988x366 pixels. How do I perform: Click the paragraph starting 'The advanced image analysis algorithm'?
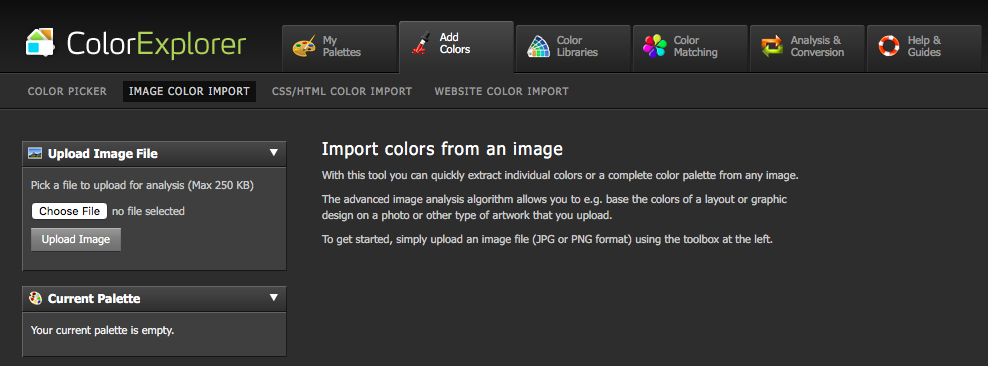(x=554, y=207)
